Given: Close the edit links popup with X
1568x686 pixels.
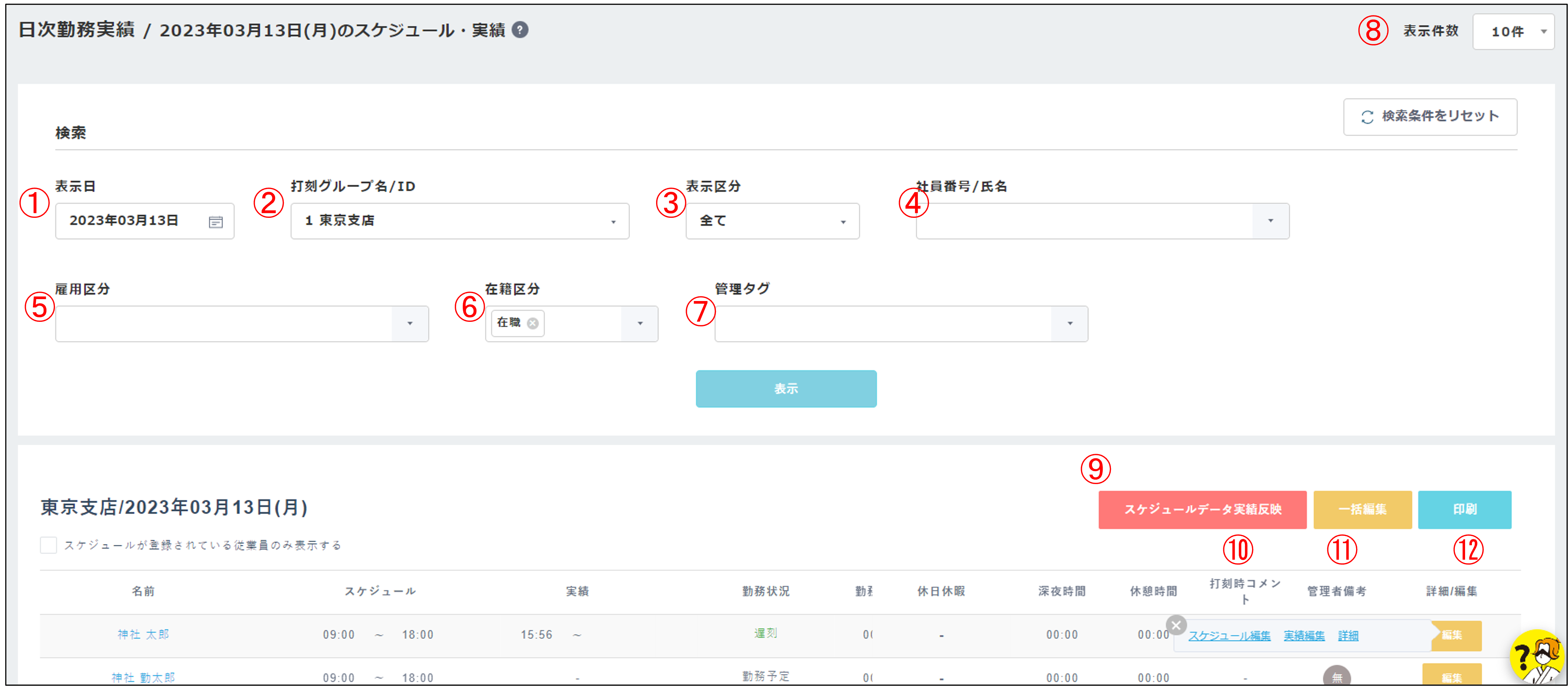Looking at the screenshot, I should (1176, 625).
